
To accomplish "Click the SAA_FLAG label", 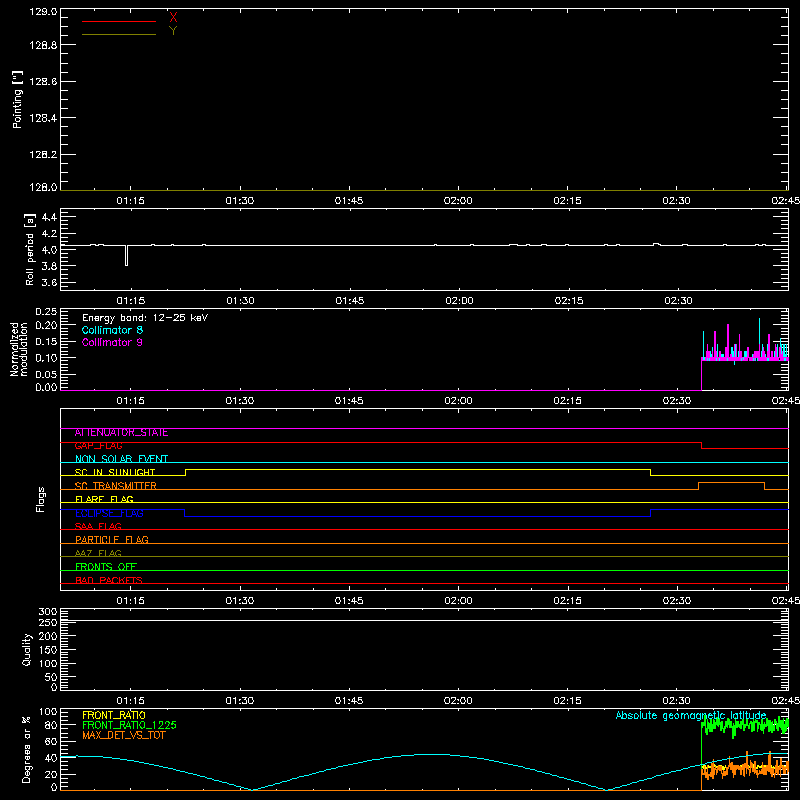I will (98, 527).
